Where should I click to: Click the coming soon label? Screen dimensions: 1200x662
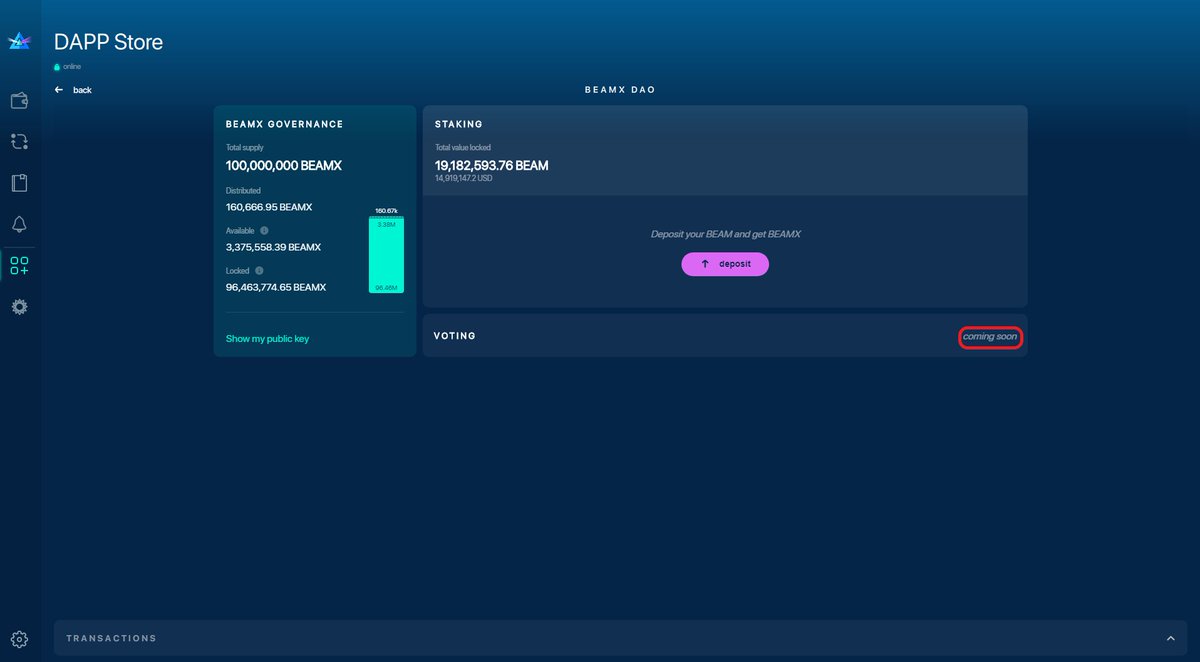990,337
